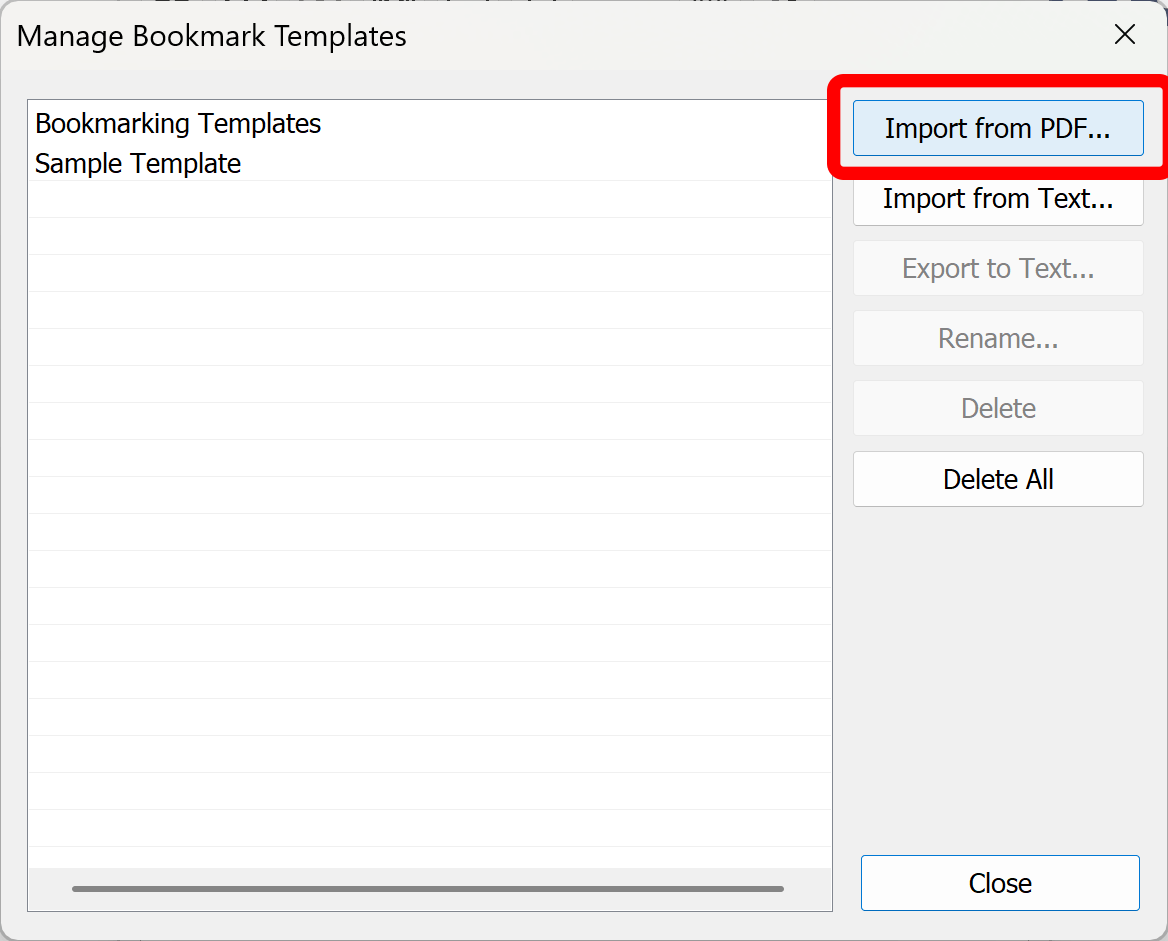Image resolution: width=1168 pixels, height=941 pixels.
Task: Select the Bookmarking Templates entry
Action: (178, 123)
